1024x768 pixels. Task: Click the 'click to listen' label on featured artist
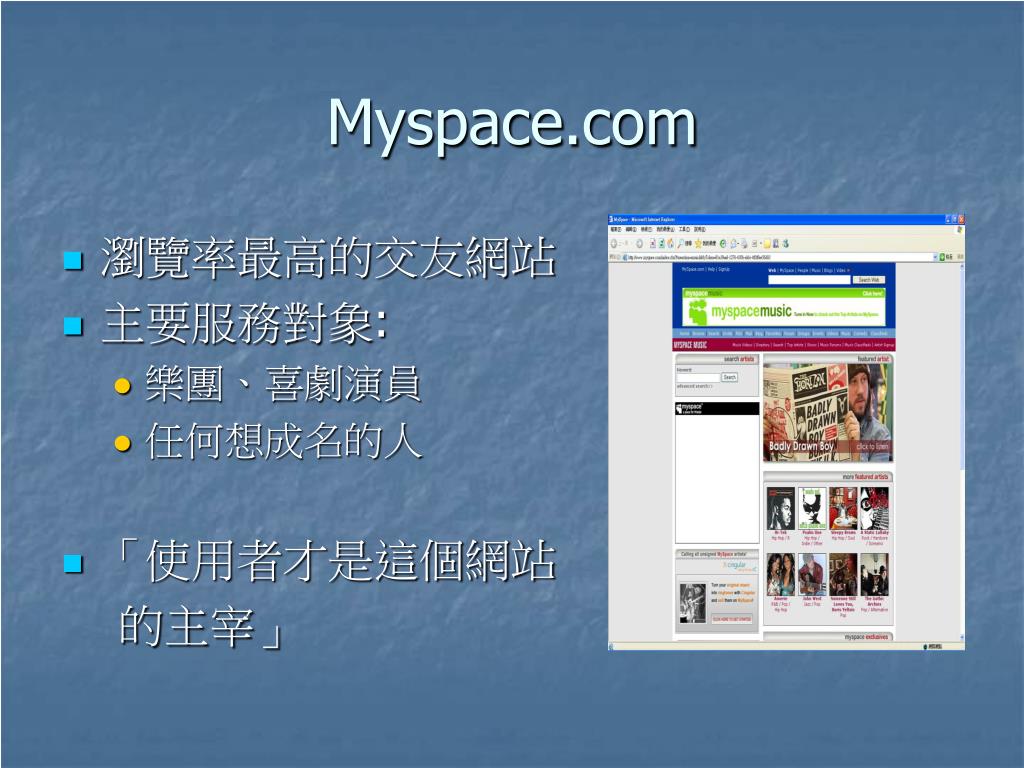872,447
